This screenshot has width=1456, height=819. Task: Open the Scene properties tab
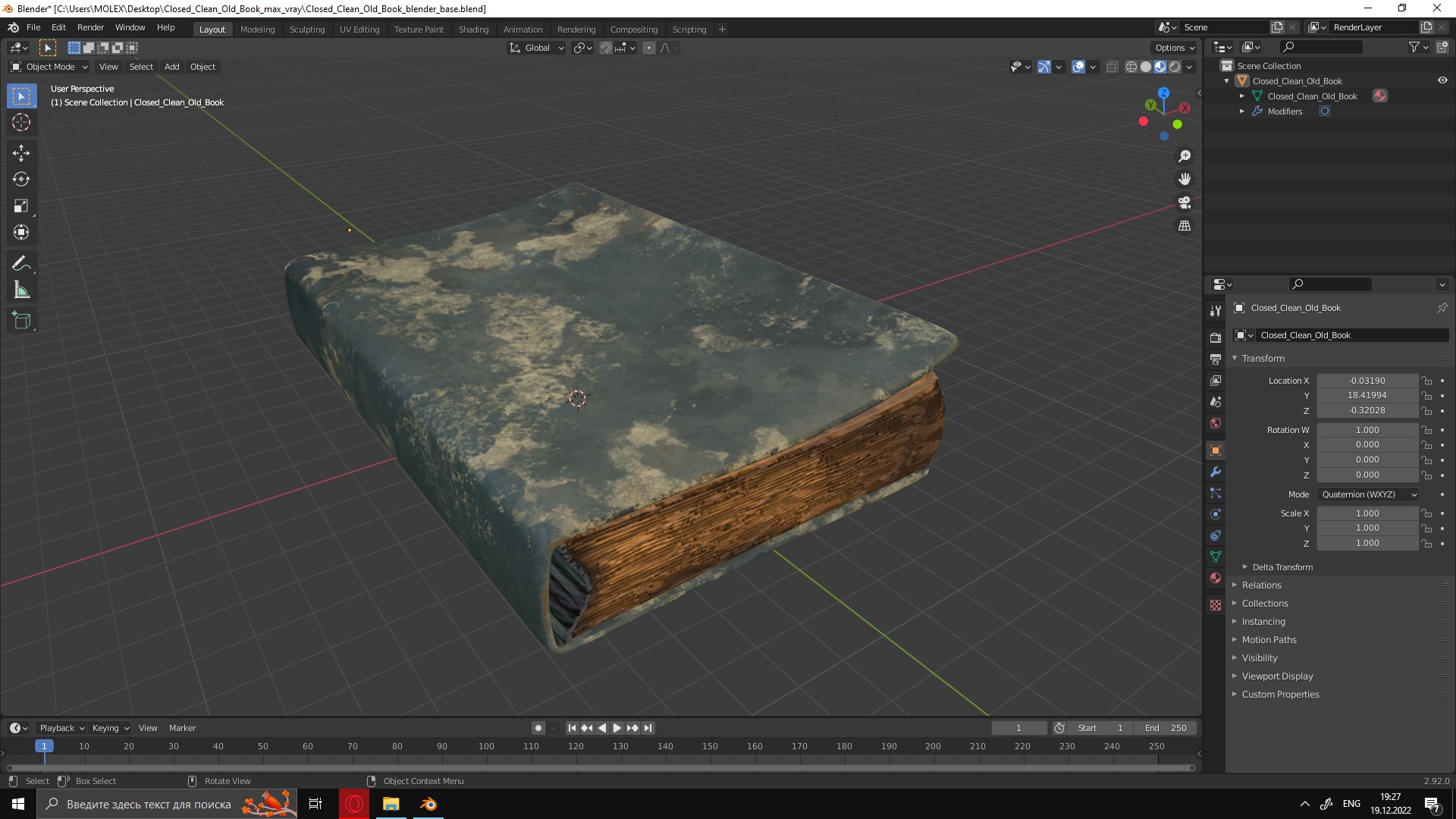(1216, 402)
